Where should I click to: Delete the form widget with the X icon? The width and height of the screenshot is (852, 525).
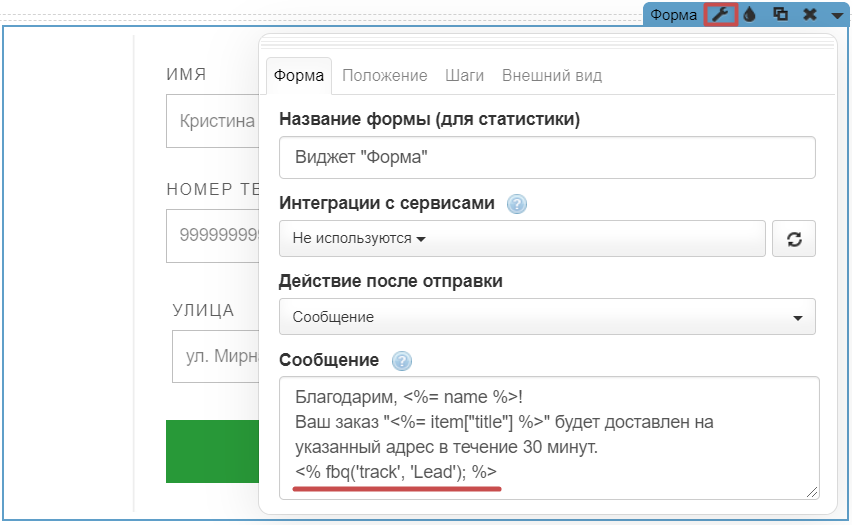[x=810, y=15]
